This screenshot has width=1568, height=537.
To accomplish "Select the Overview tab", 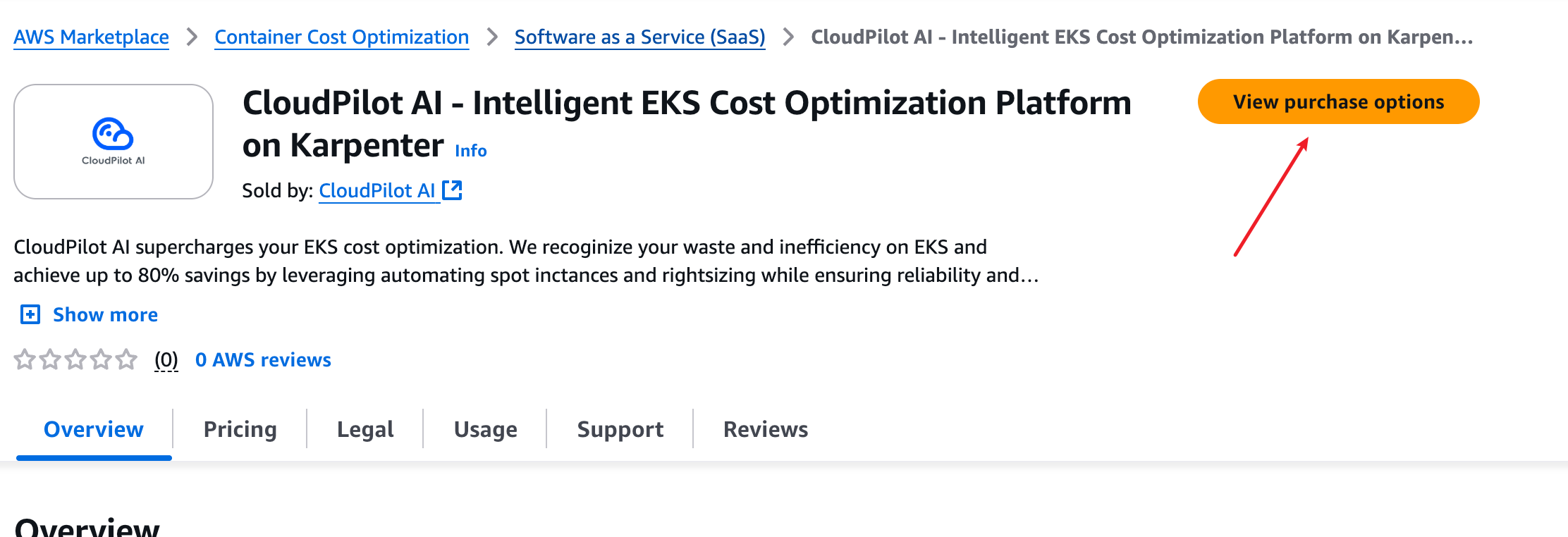I will [x=94, y=429].
